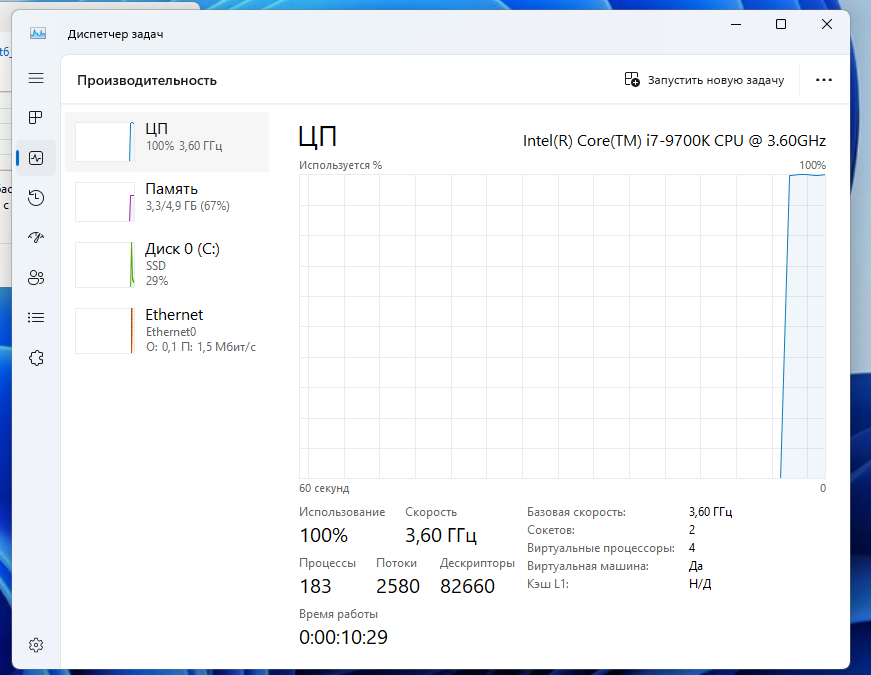This screenshot has width=871, height=675.
Task: Close the Task Manager window
Action: 827,24
